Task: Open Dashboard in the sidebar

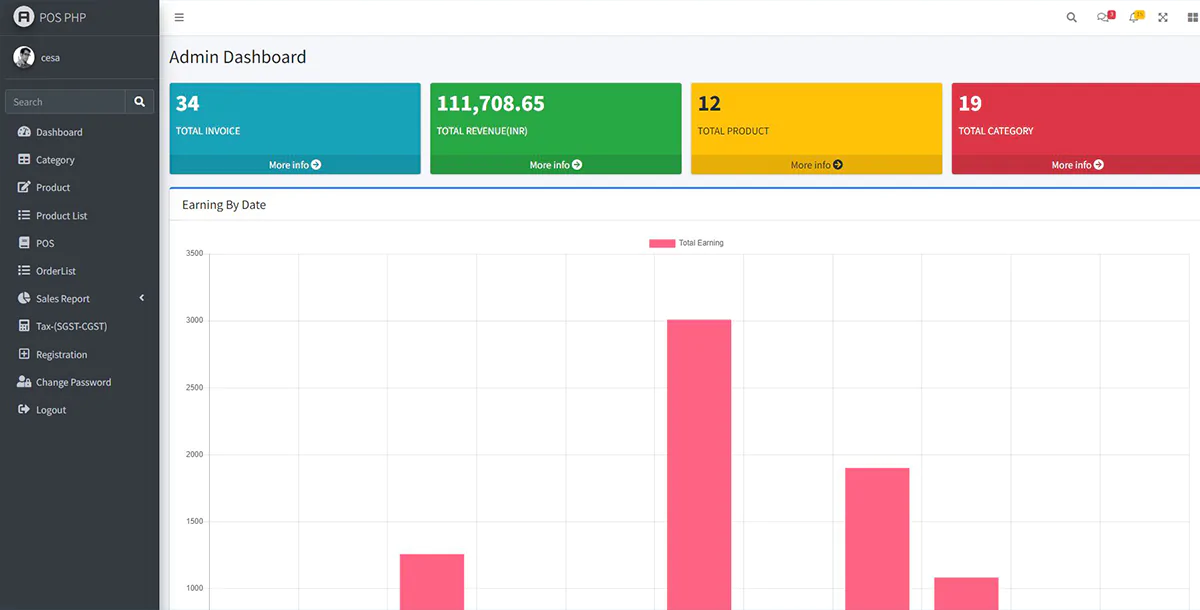Action: pos(59,132)
